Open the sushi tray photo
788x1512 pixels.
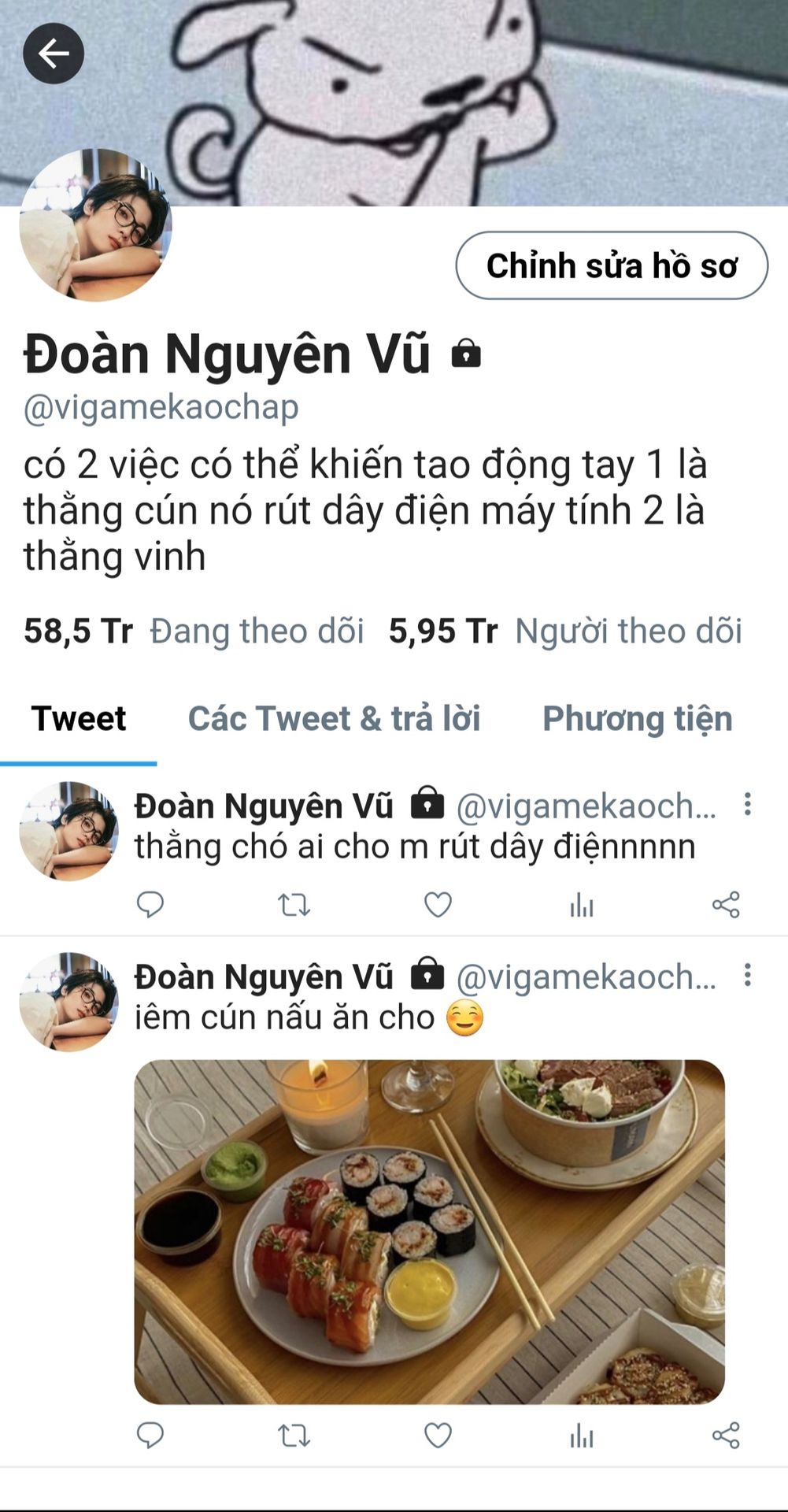point(429,1232)
